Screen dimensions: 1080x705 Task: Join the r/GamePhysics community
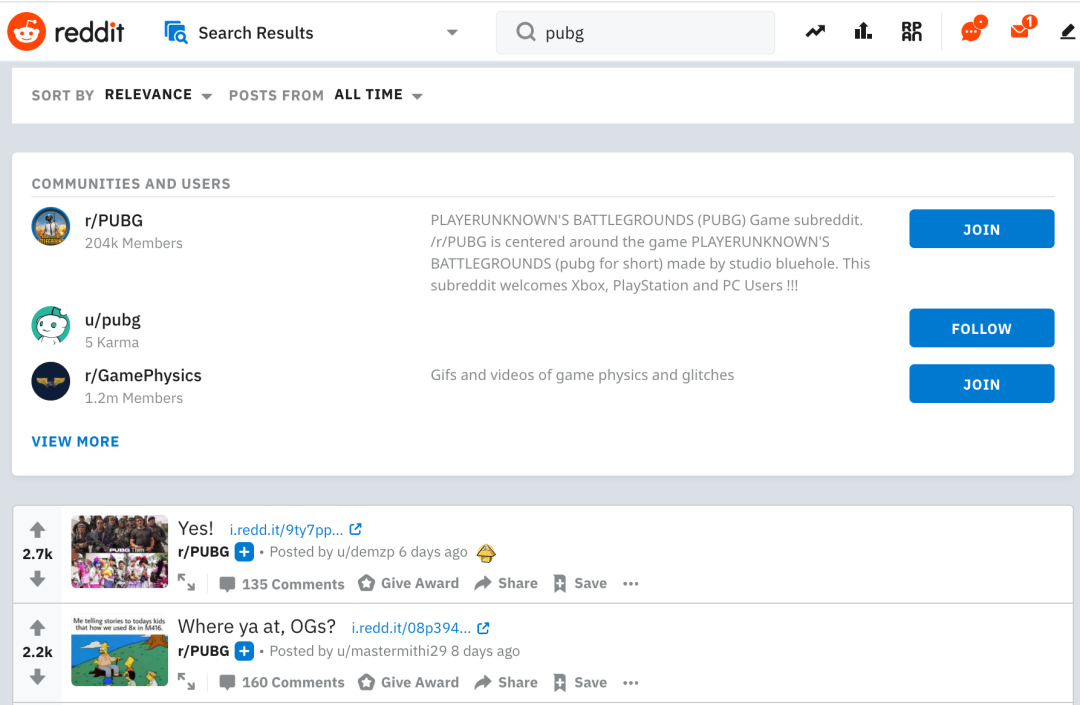[x=982, y=384]
